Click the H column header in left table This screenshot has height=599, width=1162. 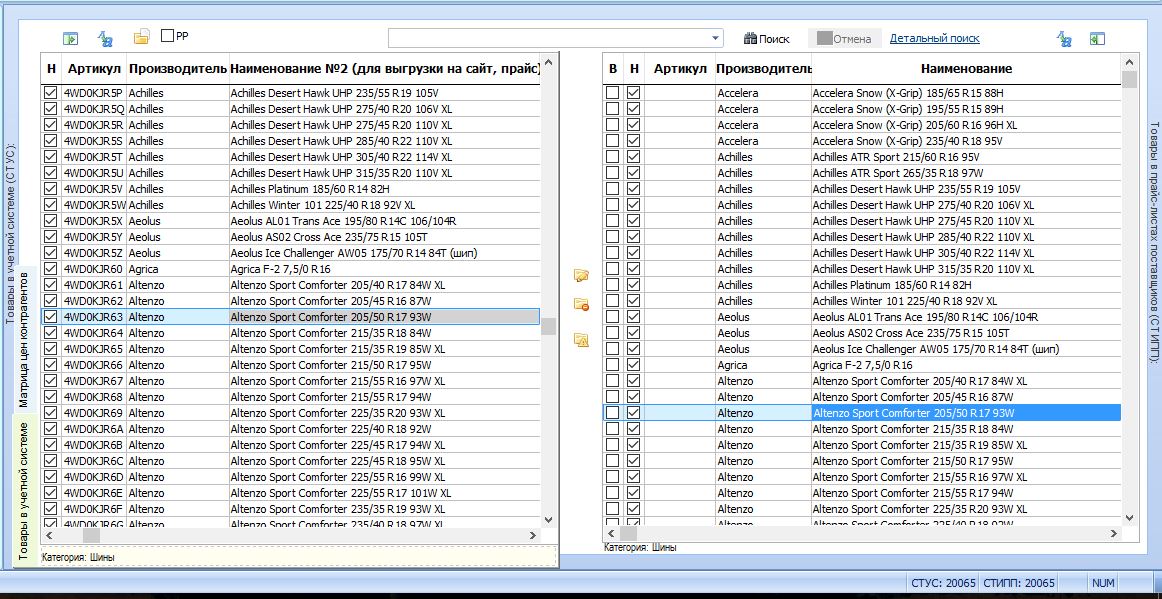(x=51, y=68)
